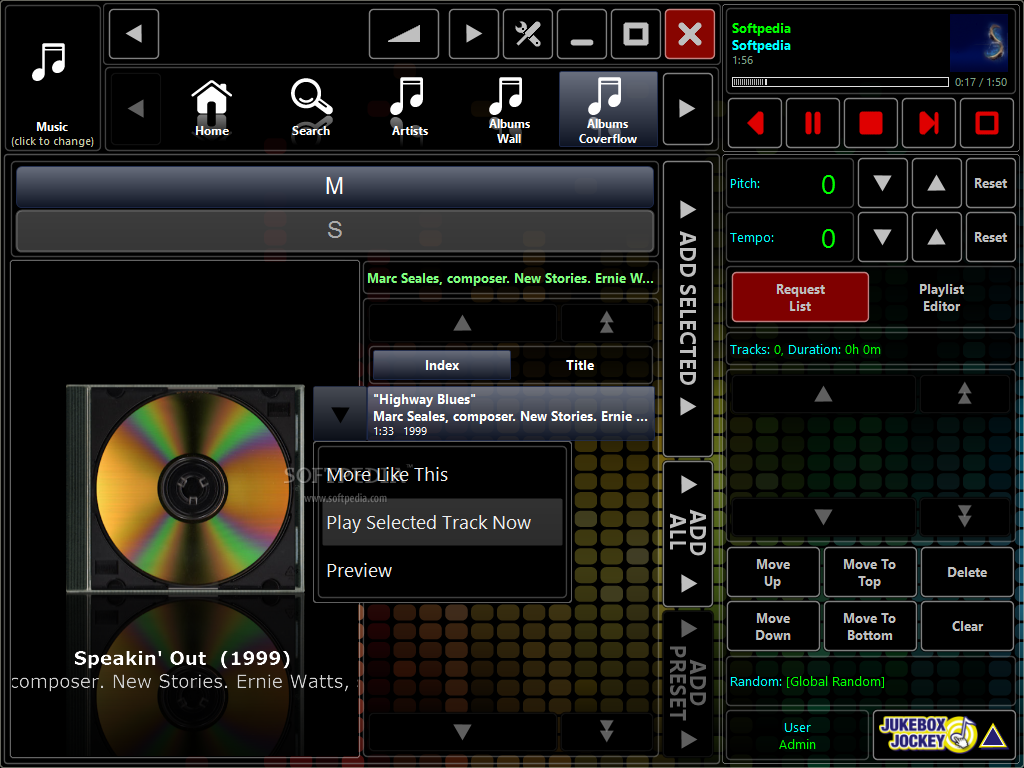1024x768 pixels.
Task: Click the ADD SELECTED button
Action: pos(688,308)
